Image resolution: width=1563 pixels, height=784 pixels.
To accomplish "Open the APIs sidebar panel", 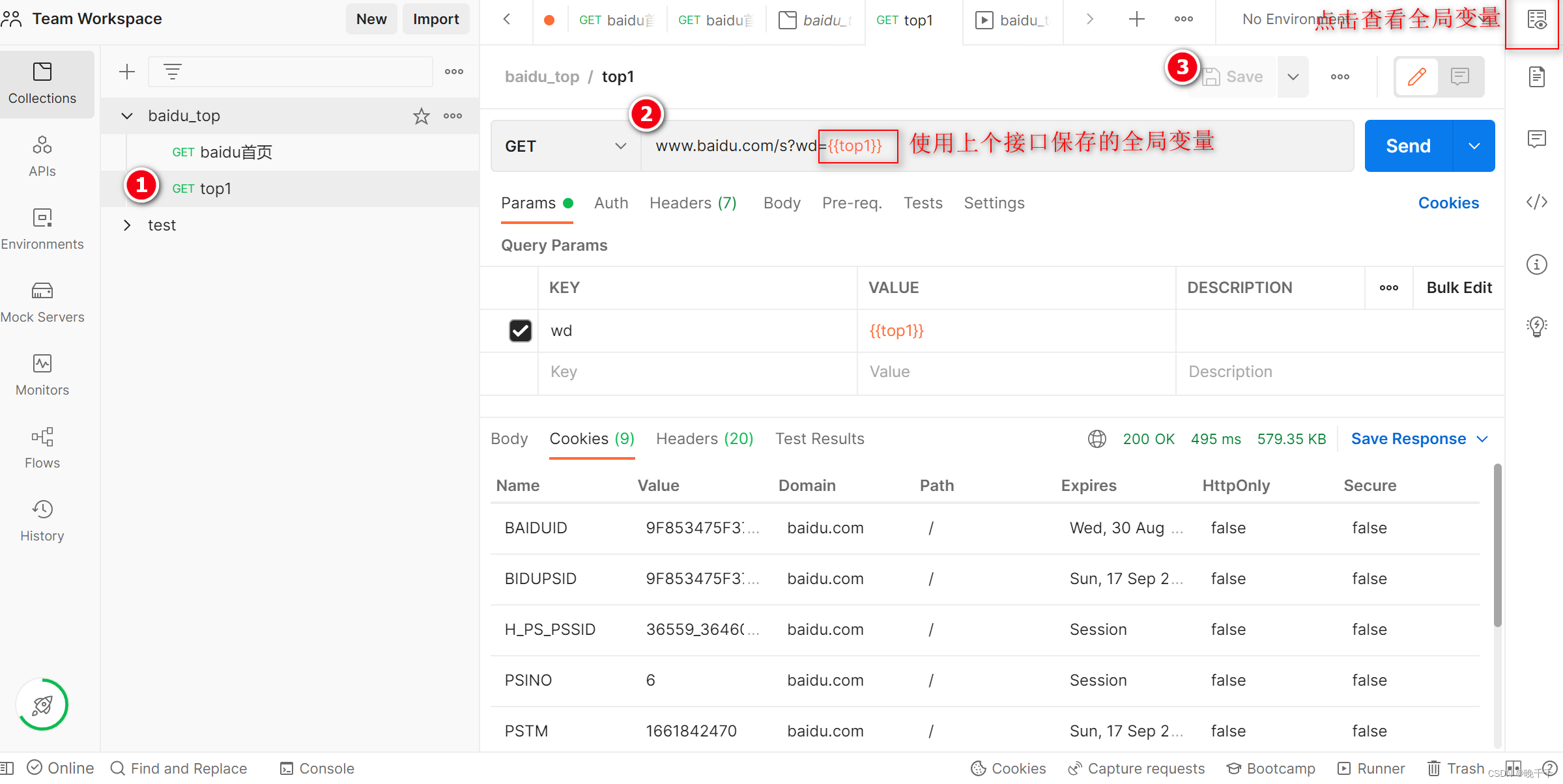I will coord(42,156).
